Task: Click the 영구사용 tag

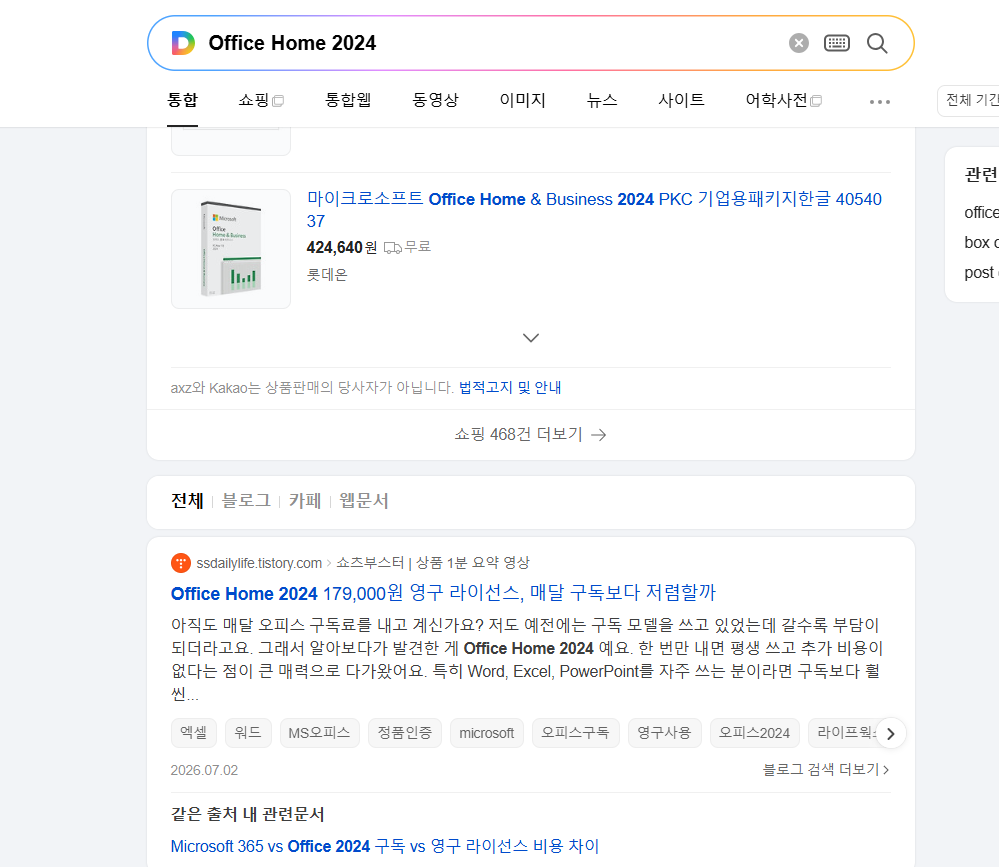Action: point(665,733)
